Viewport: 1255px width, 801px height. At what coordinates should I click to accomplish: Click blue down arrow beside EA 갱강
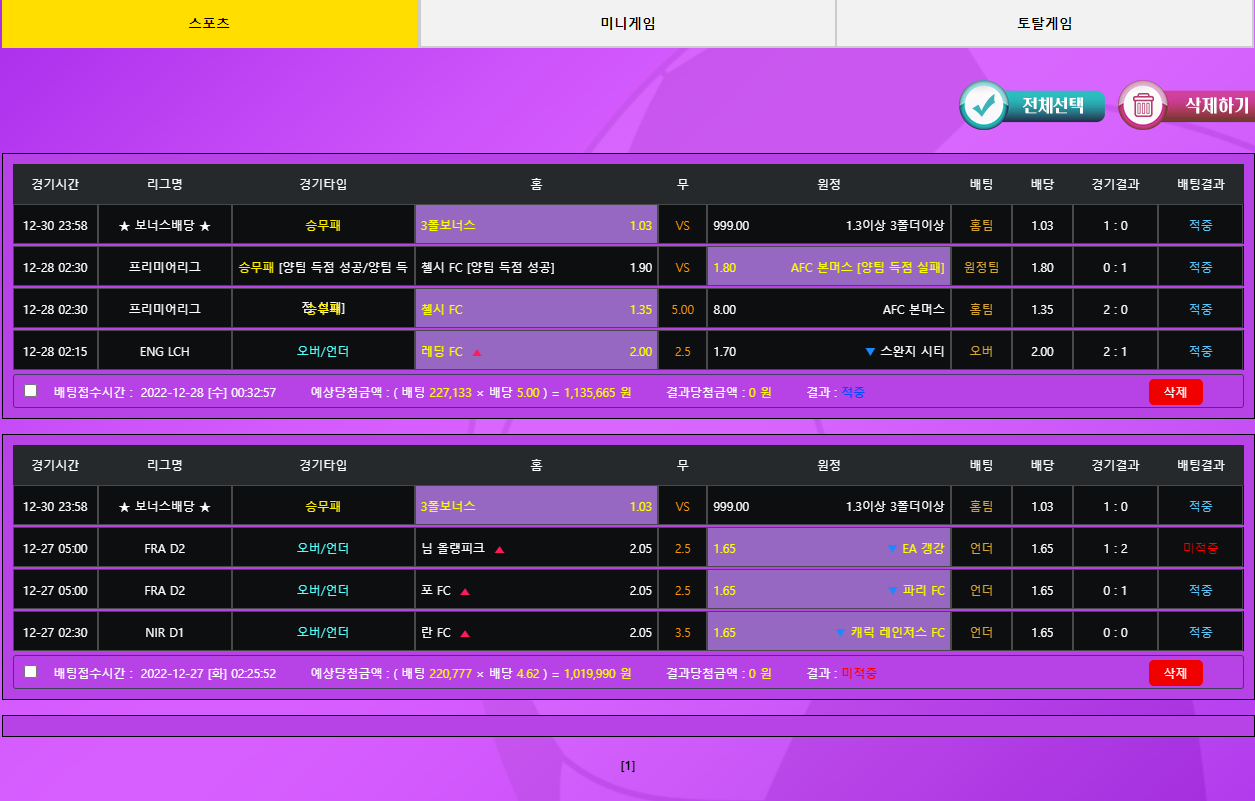click(892, 549)
